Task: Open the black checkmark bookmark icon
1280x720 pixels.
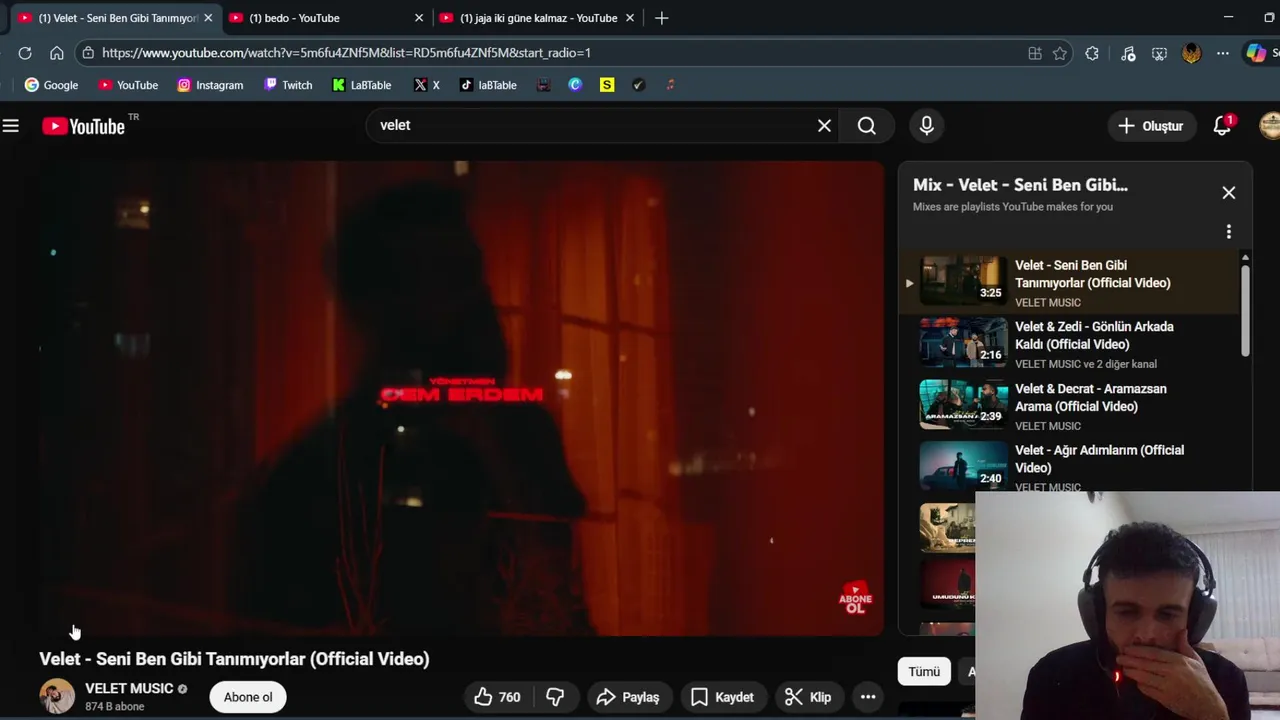Action: (639, 85)
